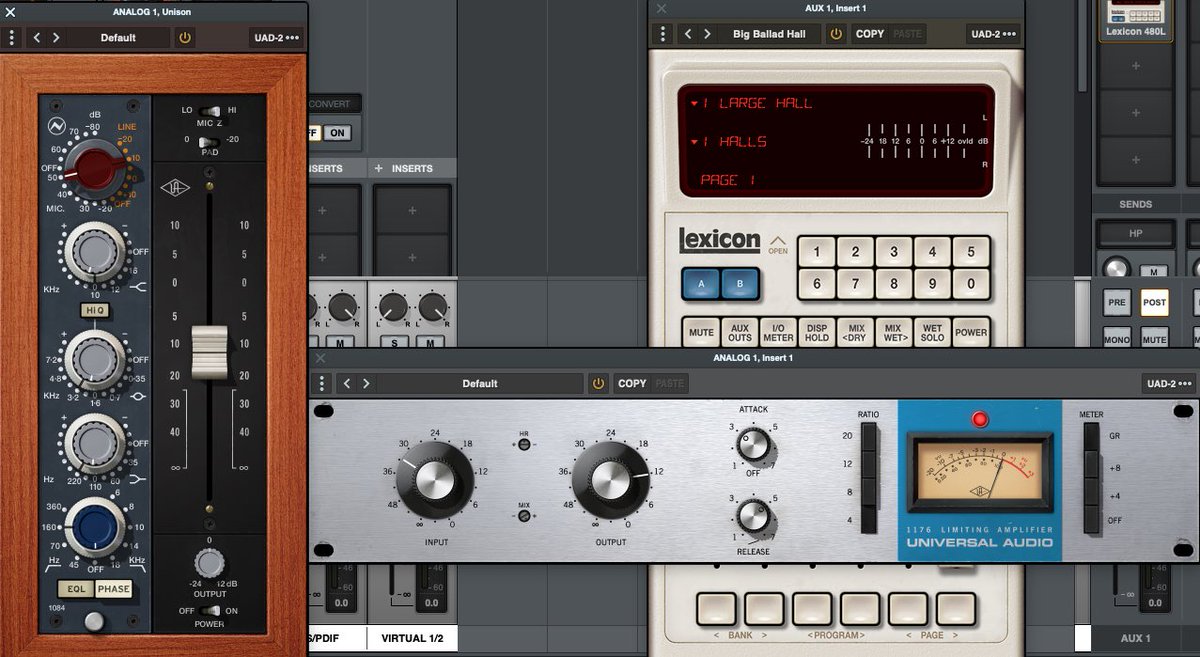Select the blue B button on Lexicon

tap(738, 285)
